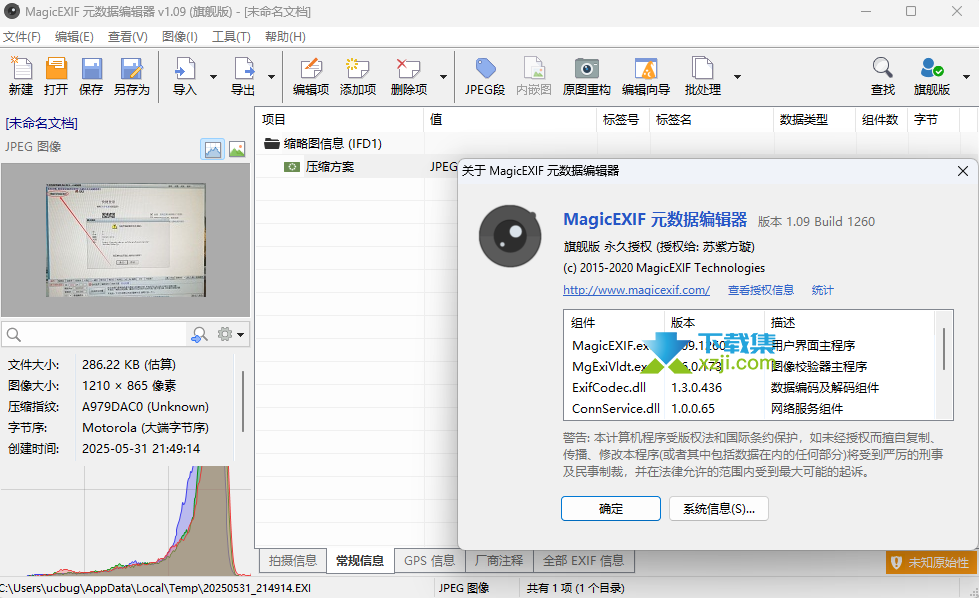Click the 压缩方案 row icon
This screenshot has height=598, width=979.
point(292,167)
